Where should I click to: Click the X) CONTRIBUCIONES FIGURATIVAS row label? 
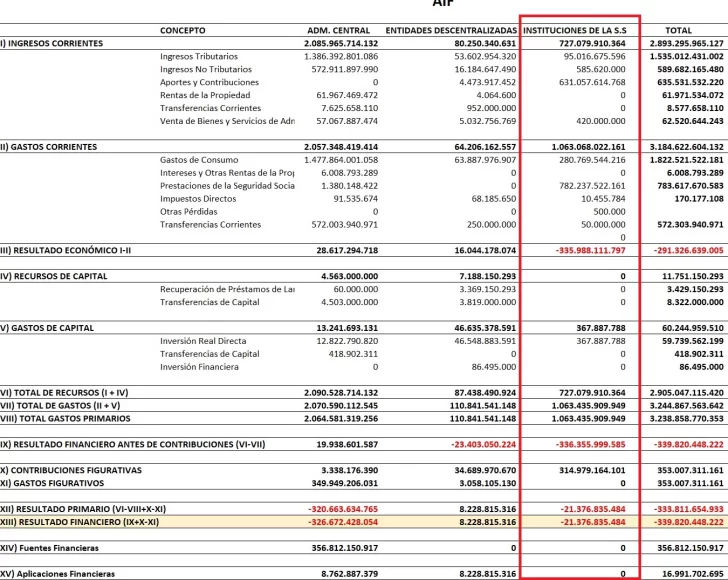(x=71, y=469)
